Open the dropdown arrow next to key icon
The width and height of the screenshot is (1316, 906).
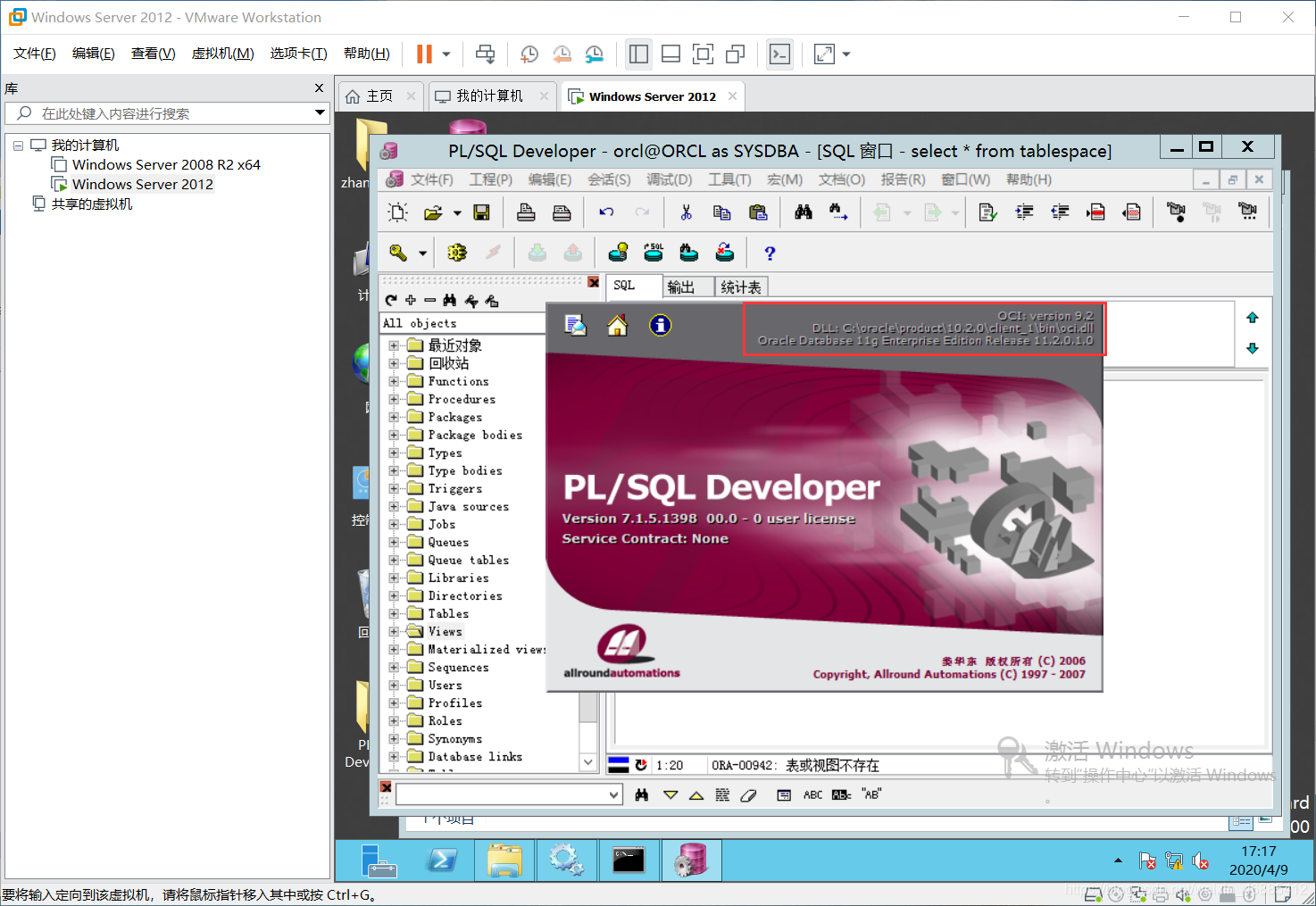point(422,254)
